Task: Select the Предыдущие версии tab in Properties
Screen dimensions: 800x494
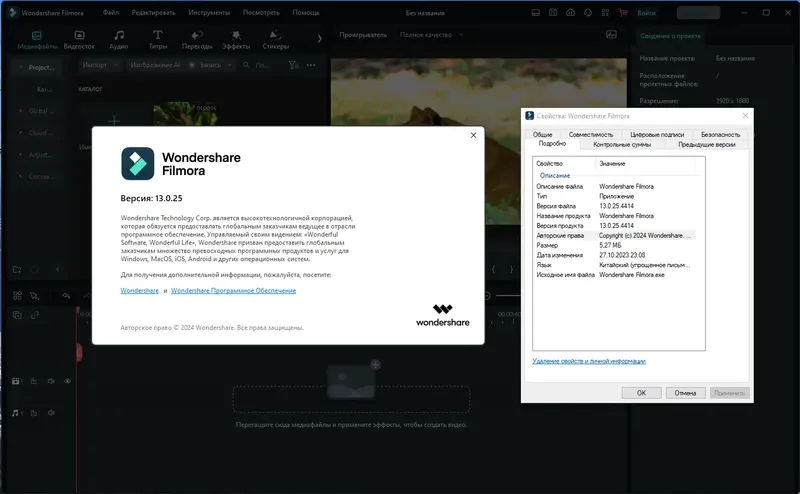Action: 706,144
